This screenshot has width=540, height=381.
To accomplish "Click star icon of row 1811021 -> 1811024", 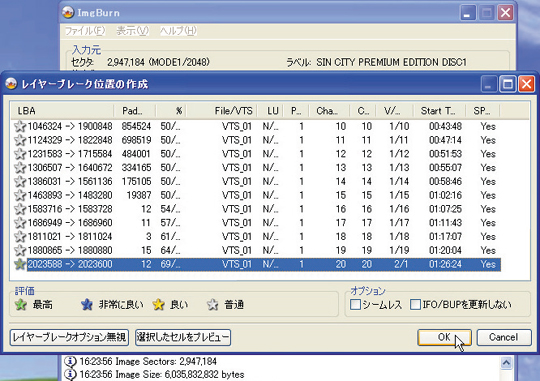I will coord(20,237).
